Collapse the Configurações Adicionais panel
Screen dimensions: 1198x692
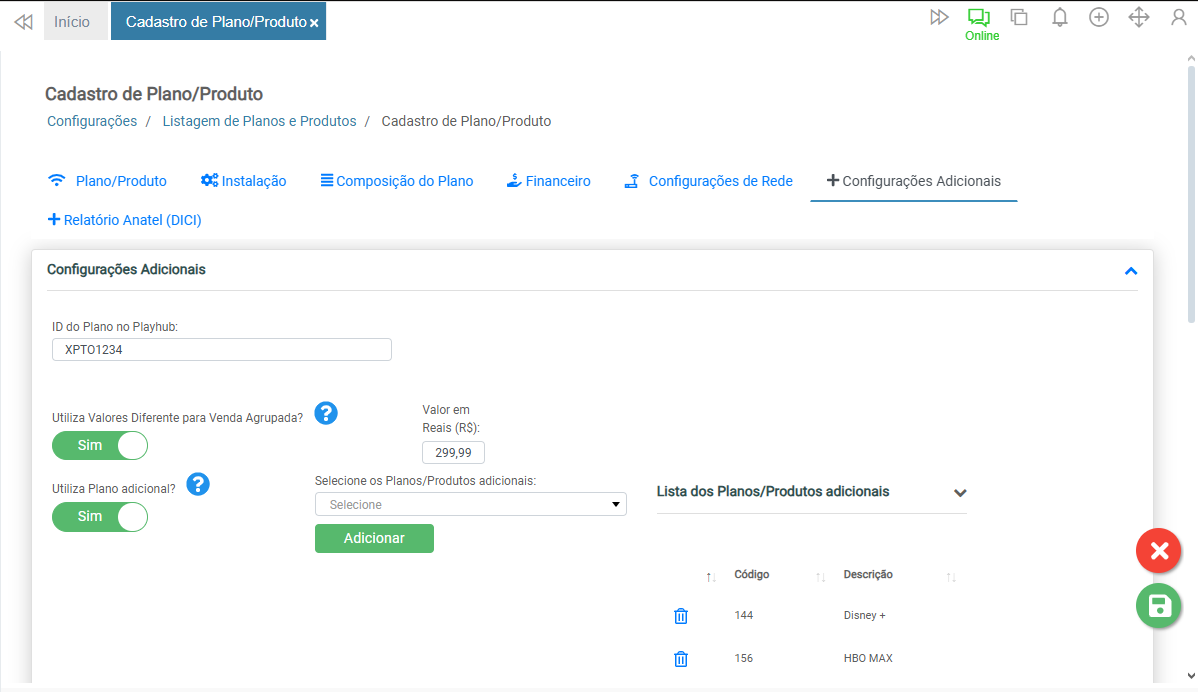[1131, 271]
